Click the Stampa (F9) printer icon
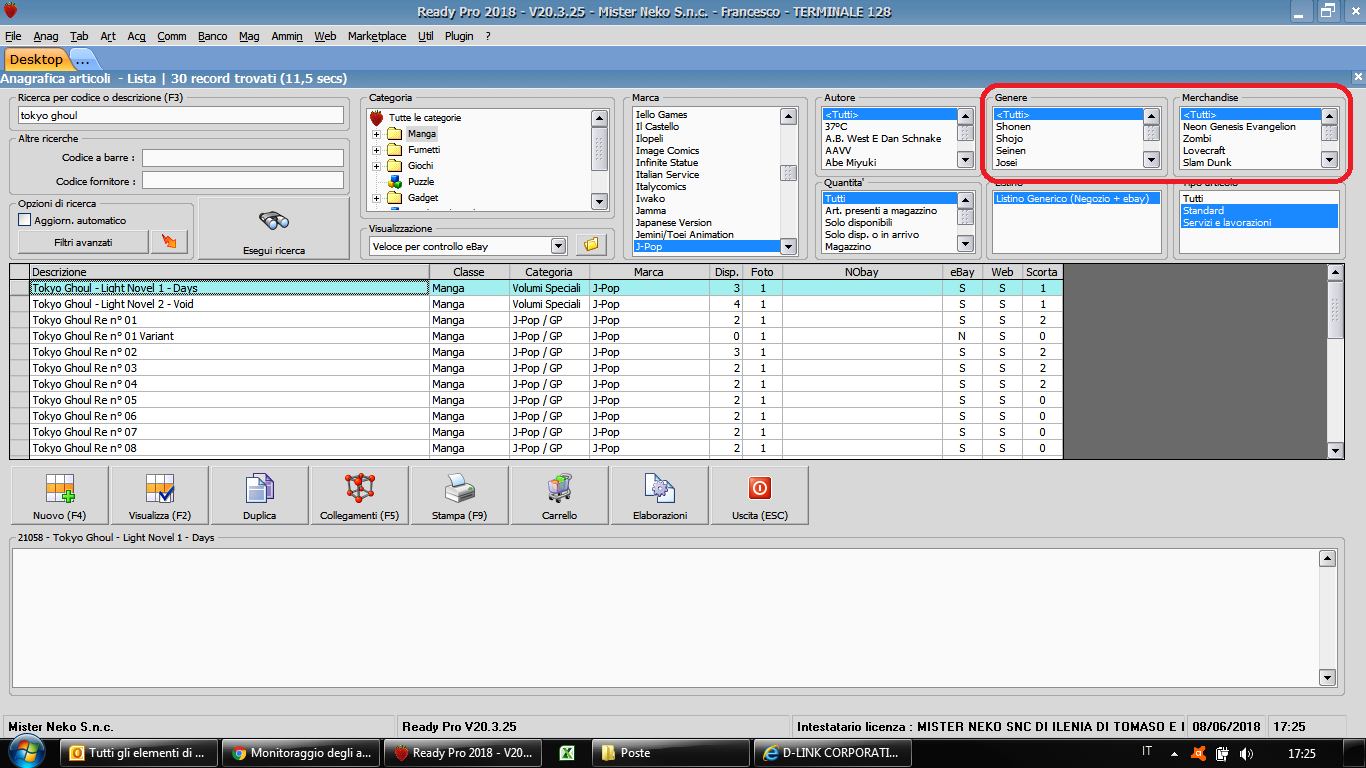The height and width of the screenshot is (768, 1366). click(x=460, y=488)
